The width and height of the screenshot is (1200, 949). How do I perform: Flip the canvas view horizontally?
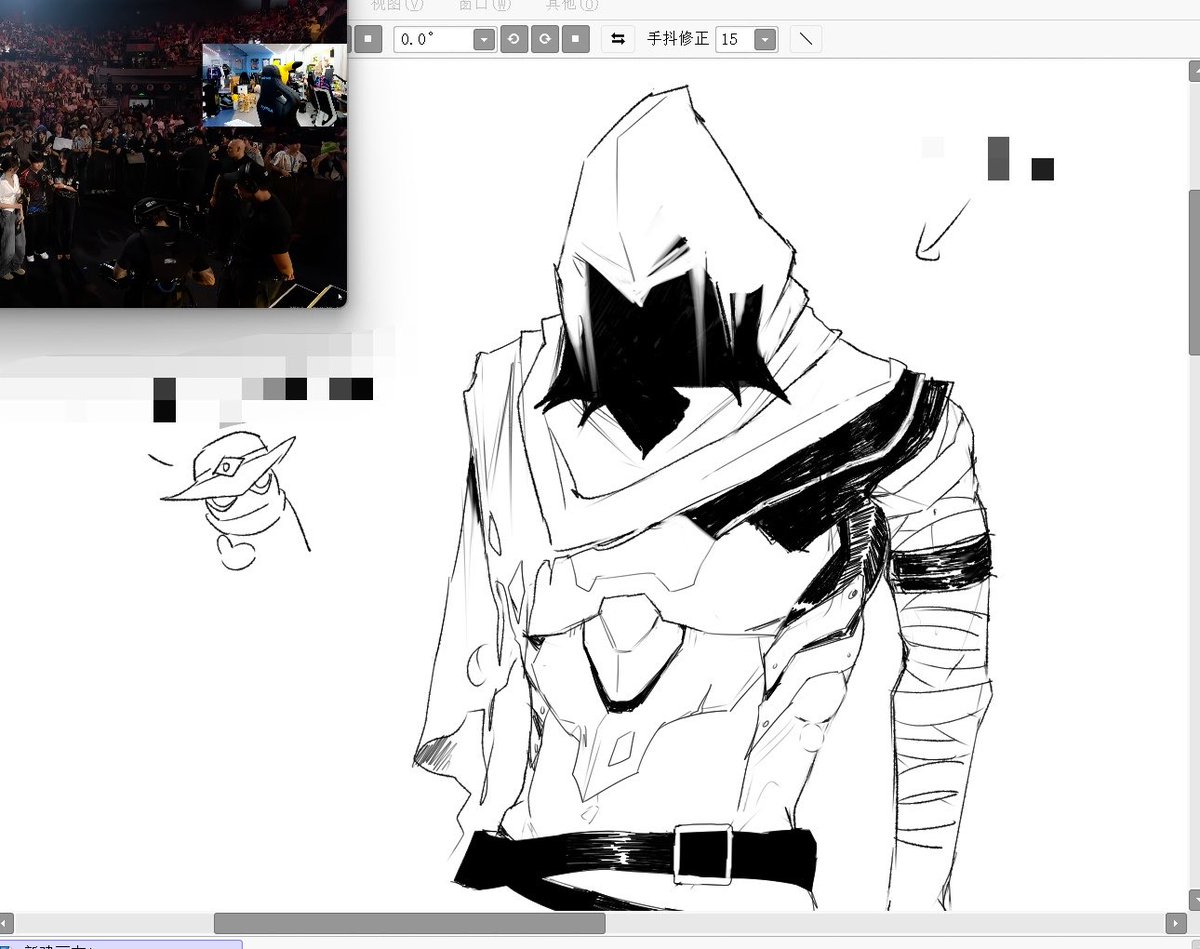(x=618, y=39)
